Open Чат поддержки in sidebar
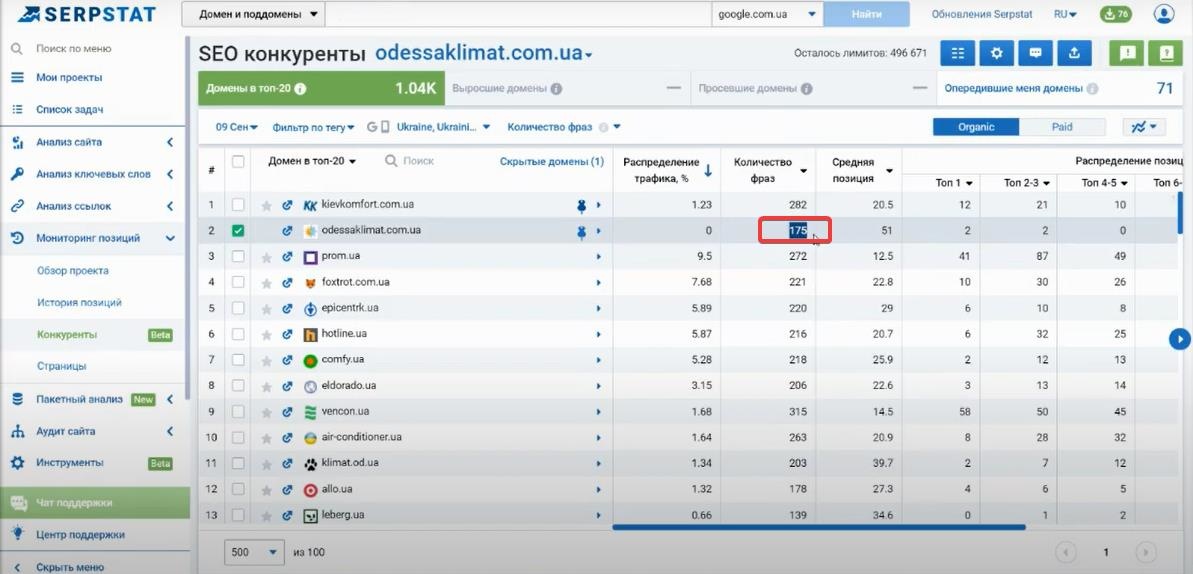The height and width of the screenshot is (574, 1193). click(94, 502)
